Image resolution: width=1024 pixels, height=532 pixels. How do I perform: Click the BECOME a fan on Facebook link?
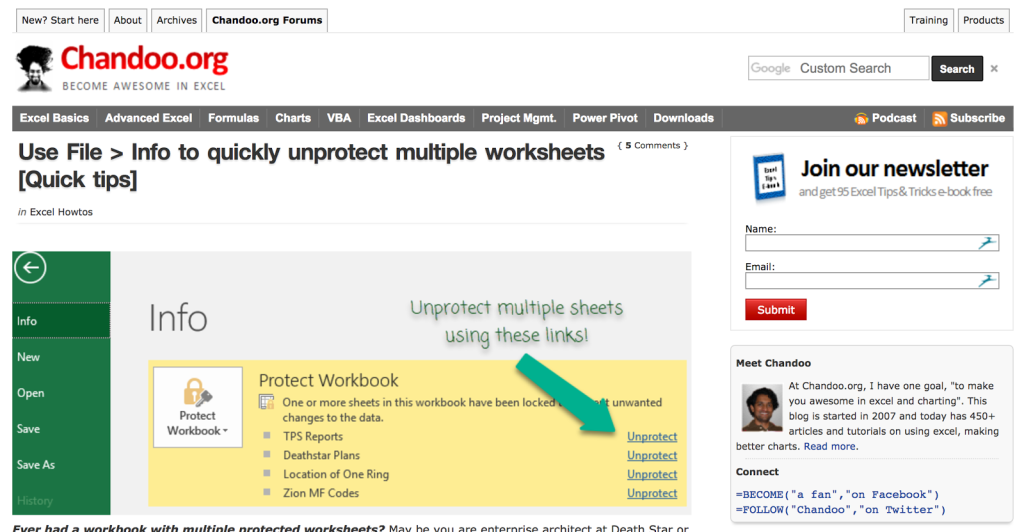[x=837, y=495]
